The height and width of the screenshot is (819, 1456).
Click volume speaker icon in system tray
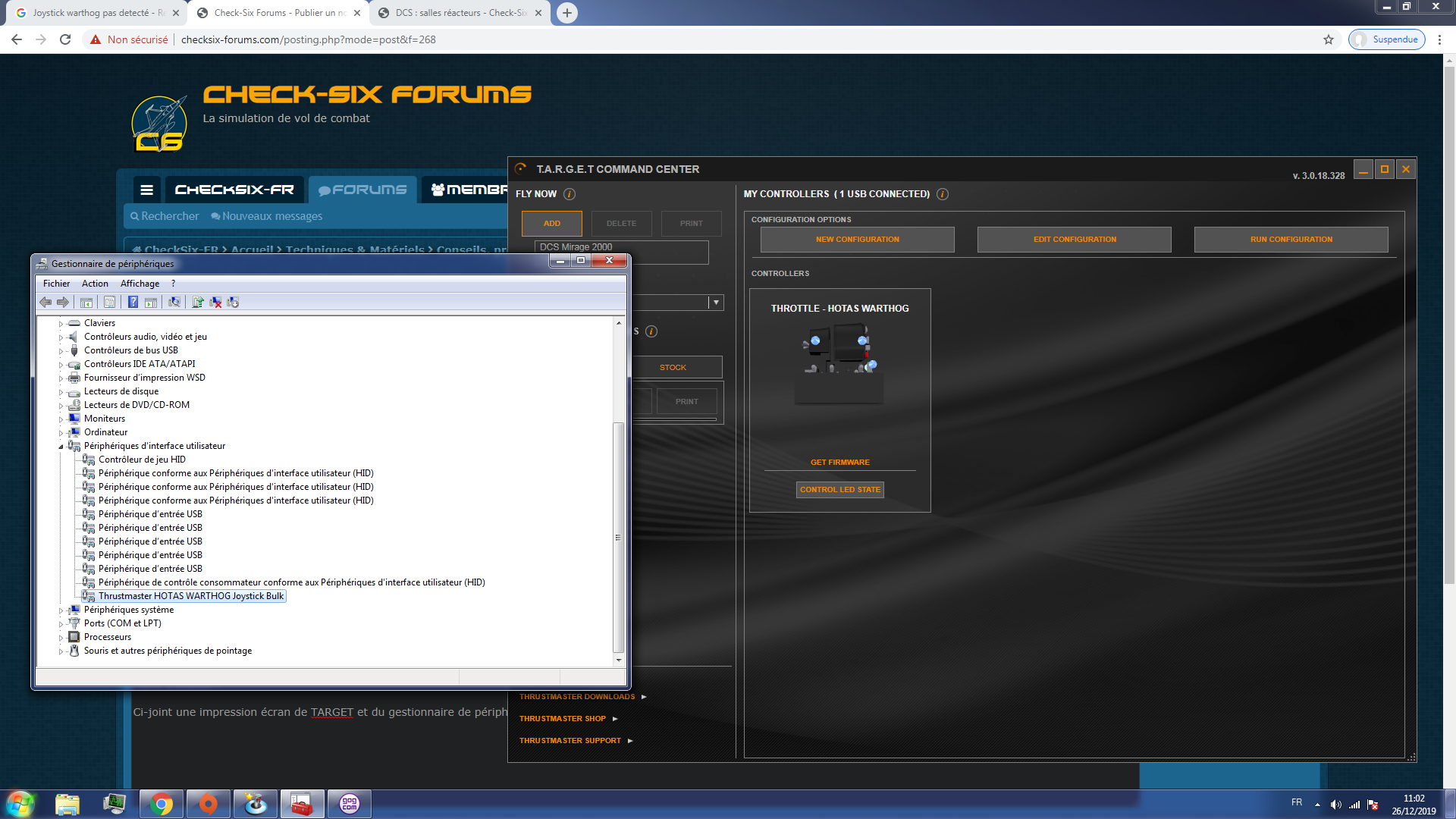tap(1335, 805)
